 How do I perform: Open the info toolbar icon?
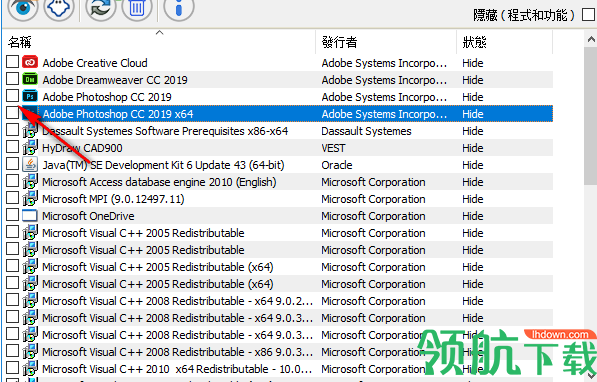tap(179, 8)
